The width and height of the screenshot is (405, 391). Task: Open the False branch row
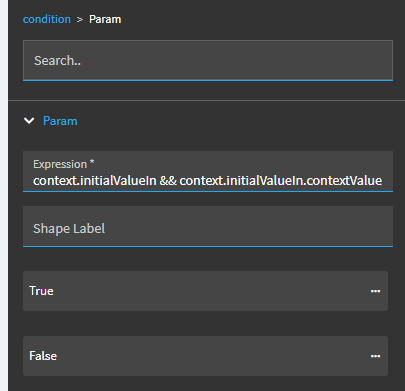(205, 356)
